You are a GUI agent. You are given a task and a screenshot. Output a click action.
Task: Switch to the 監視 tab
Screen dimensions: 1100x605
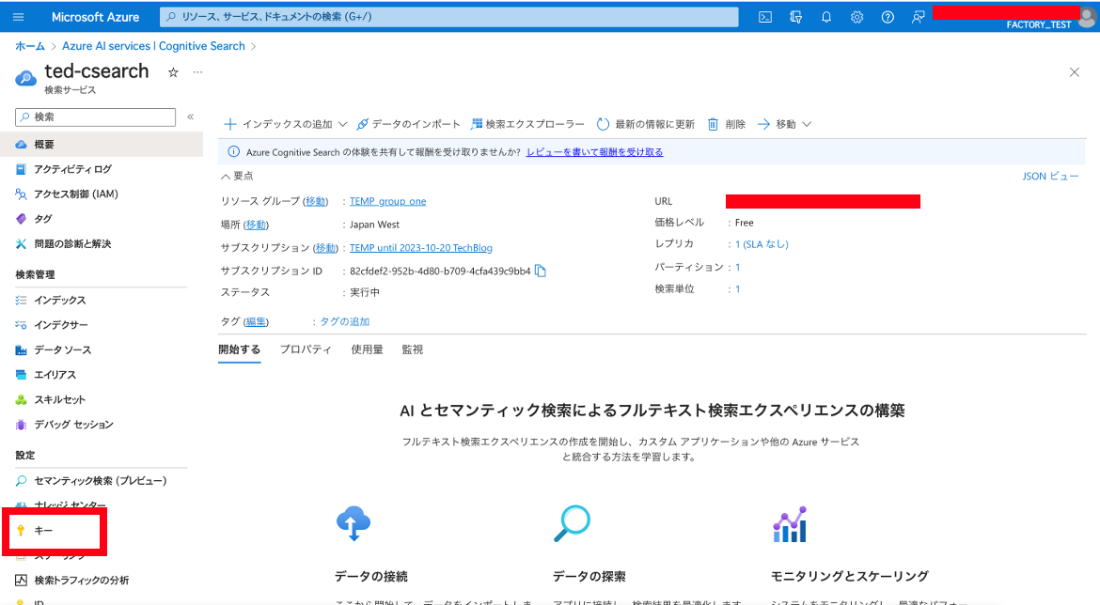tap(412, 350)
